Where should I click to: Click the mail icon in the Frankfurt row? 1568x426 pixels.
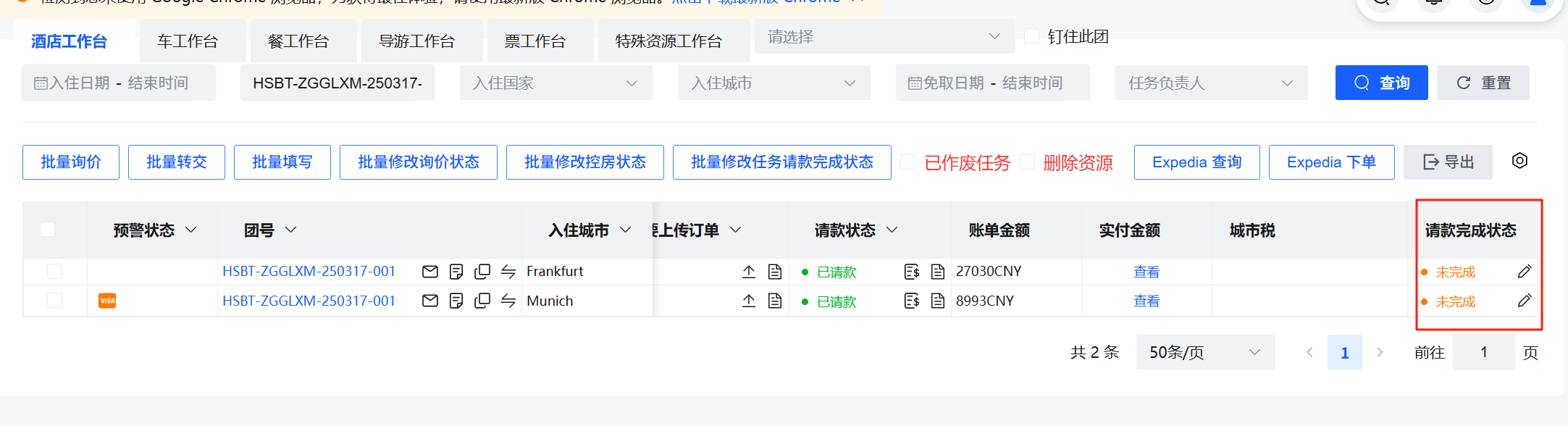coord(429,272)
